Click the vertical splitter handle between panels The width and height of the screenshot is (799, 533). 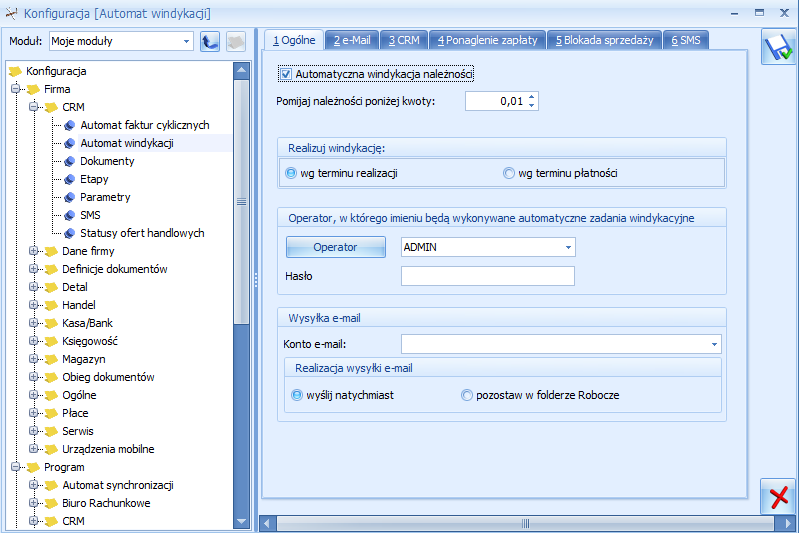[x=256, y=279]
